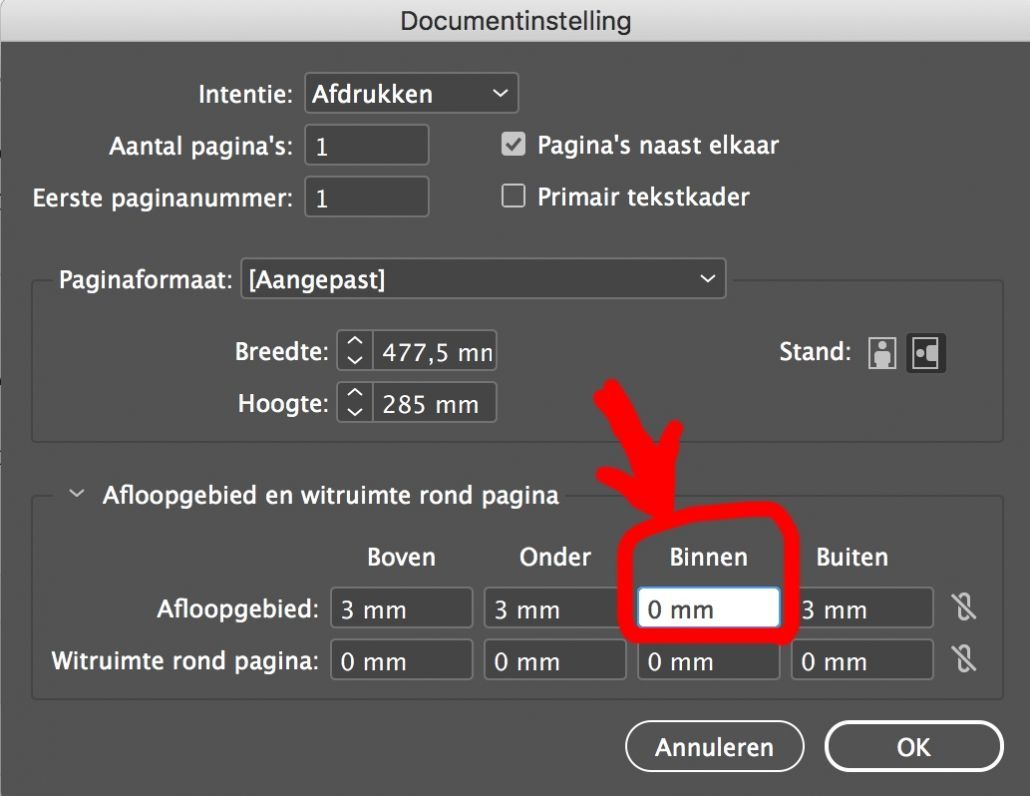1030x796 pixels.
Task: Click the Afloopgebied chain link icon
Action: [964, 607]
